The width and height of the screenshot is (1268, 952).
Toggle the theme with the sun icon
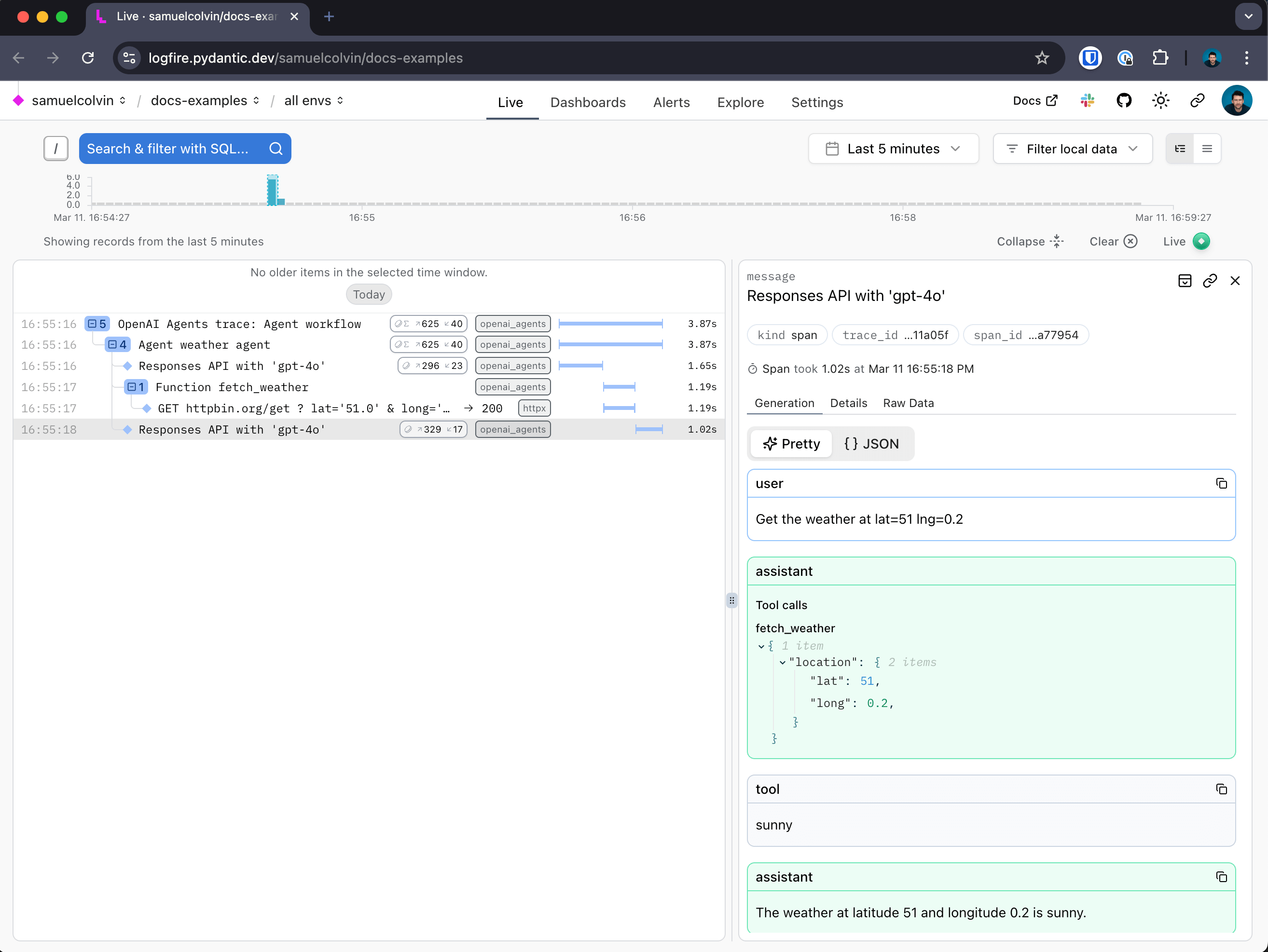point(1160,100)
